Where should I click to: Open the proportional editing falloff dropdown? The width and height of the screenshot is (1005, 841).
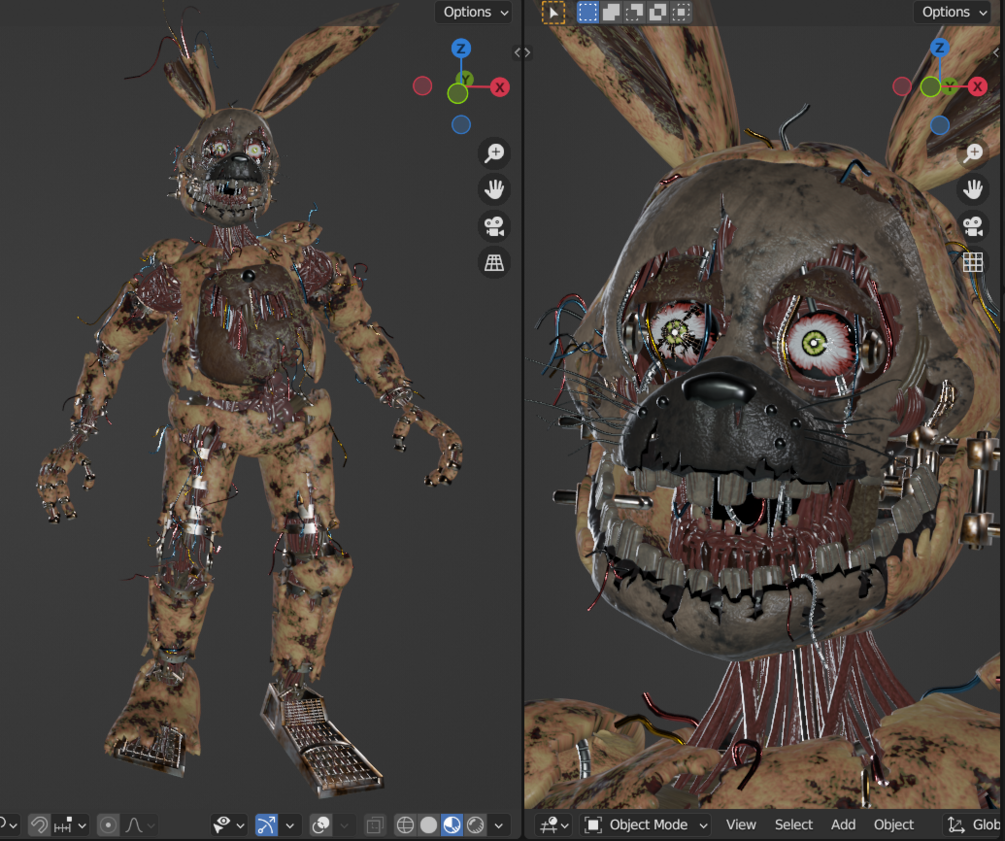tap(139, 825)
